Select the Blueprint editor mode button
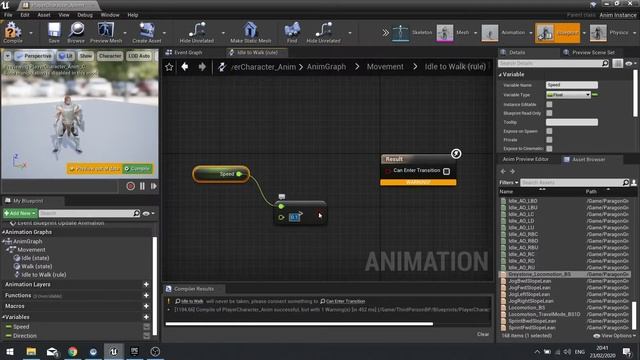This screenshot has height=360, width=640. (x=558, y=33)
